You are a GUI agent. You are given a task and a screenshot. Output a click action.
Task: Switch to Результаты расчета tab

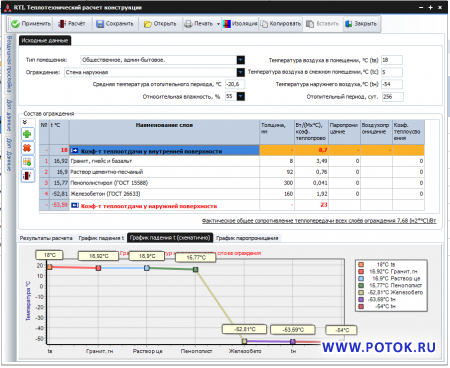[x=46, y=238]
